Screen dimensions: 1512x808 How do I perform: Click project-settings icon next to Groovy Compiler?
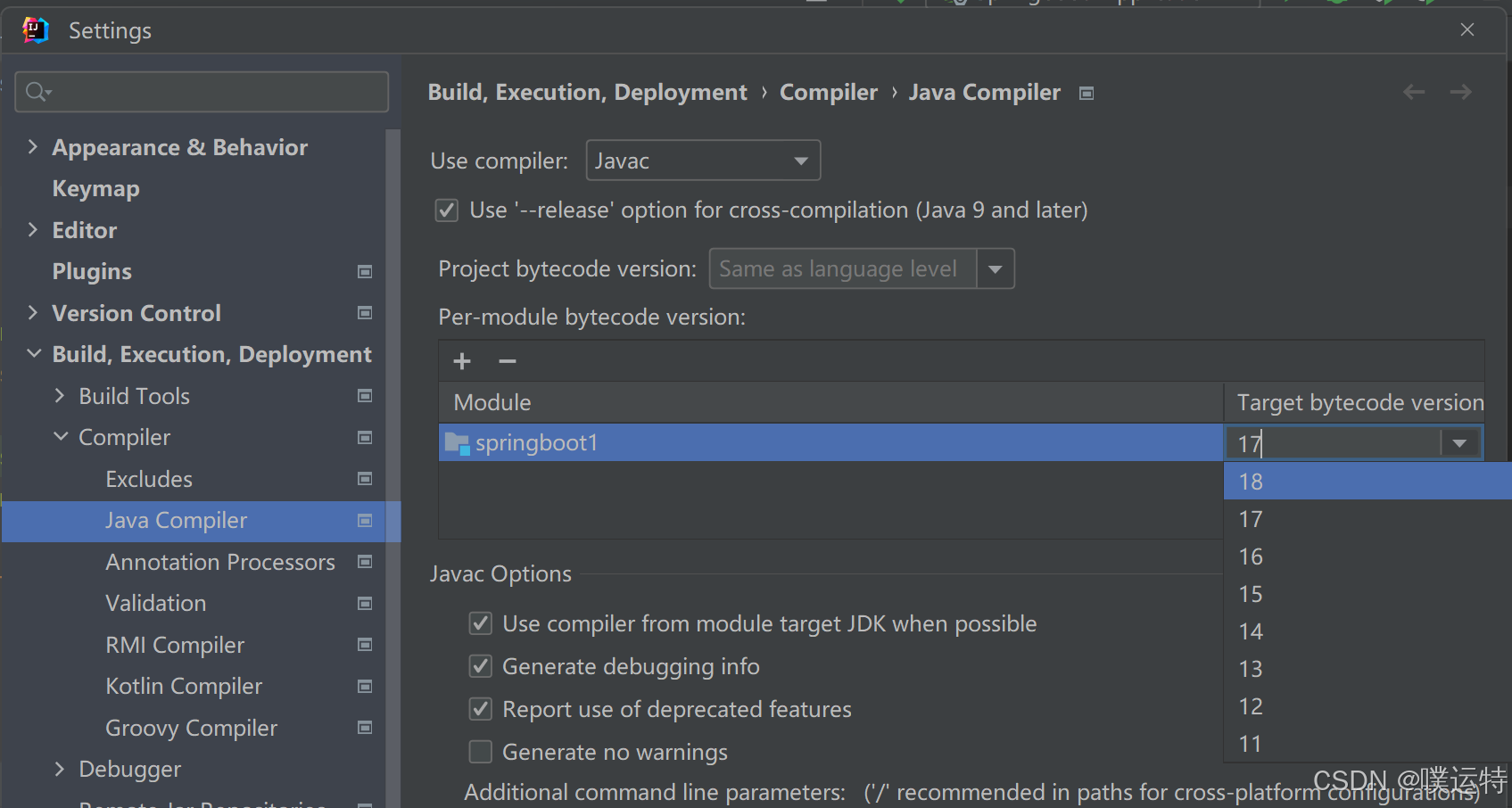tap(365, 728)
